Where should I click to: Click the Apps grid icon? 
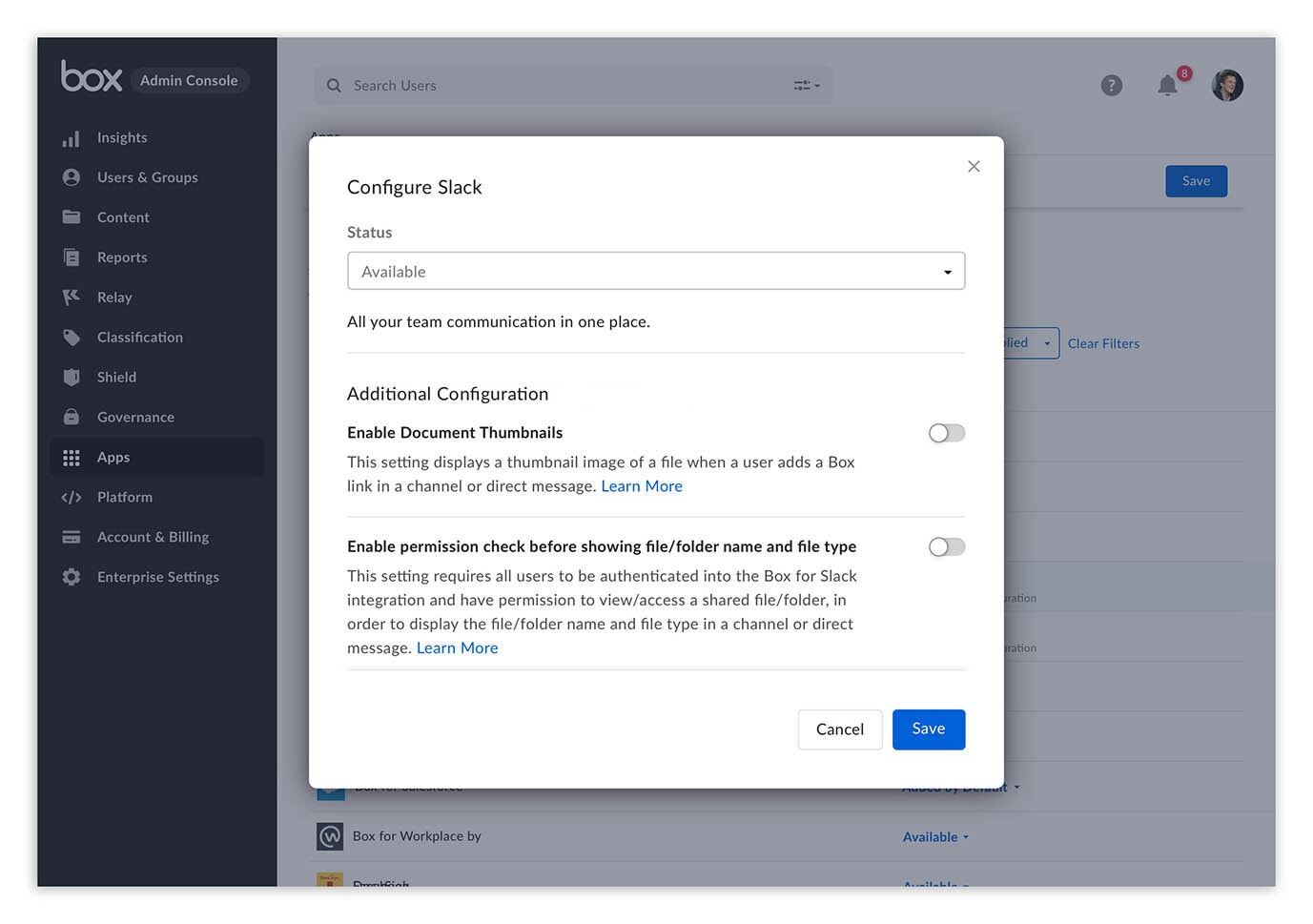(71, 458)
